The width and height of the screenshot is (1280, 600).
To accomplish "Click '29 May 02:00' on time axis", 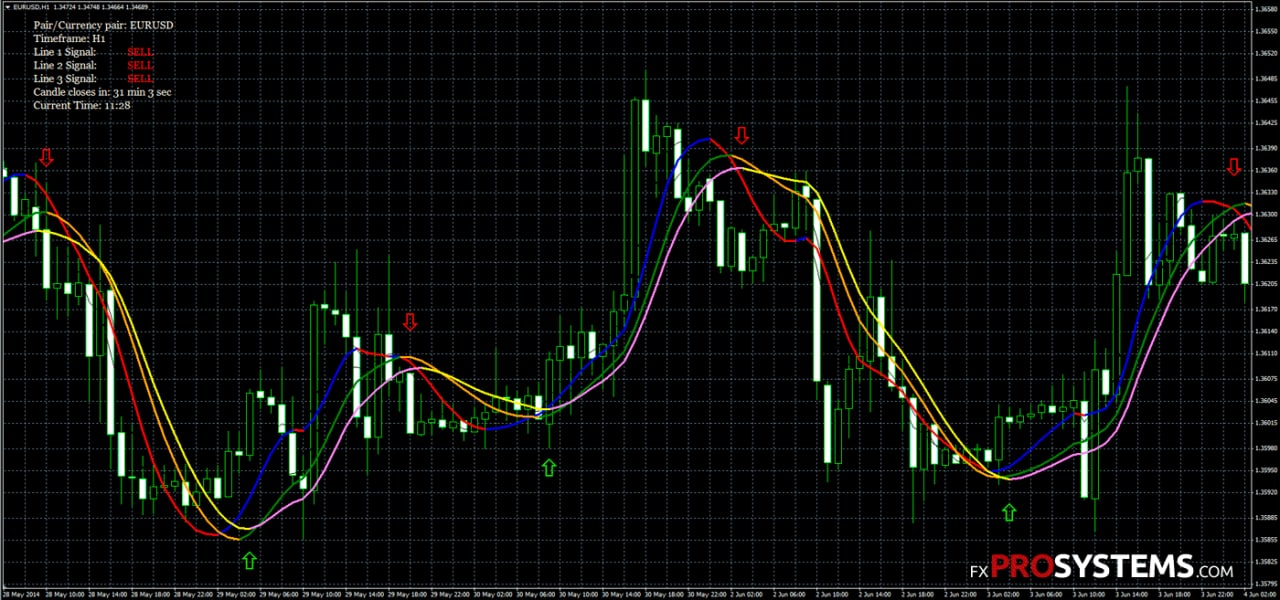I will pyautogui.click(x=235, y=595).
